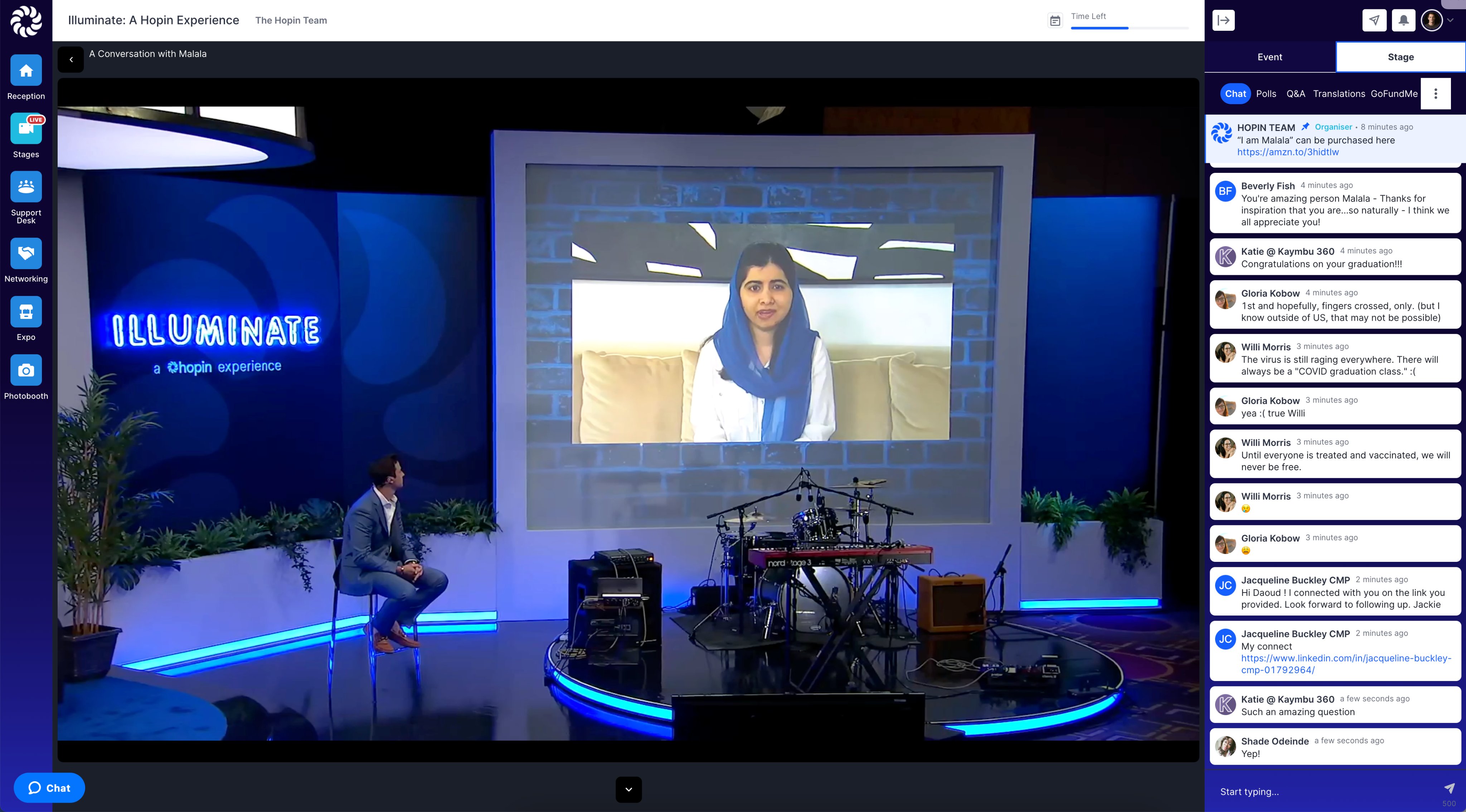This screenshot has height=812, width=1466.
Task: Click the Time Left progress bar
Action: (x=1129, y=28)
